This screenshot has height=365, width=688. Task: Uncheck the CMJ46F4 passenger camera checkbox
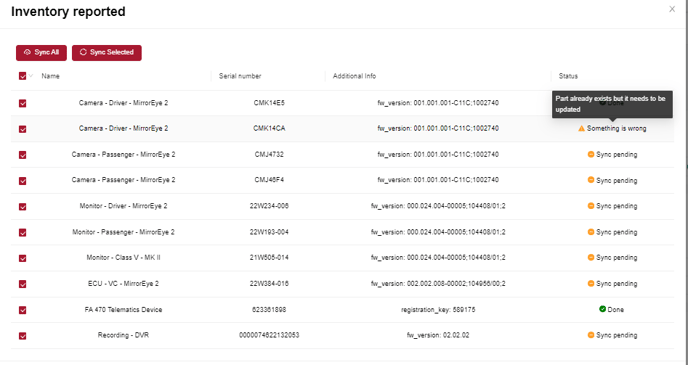coord(22,181)
